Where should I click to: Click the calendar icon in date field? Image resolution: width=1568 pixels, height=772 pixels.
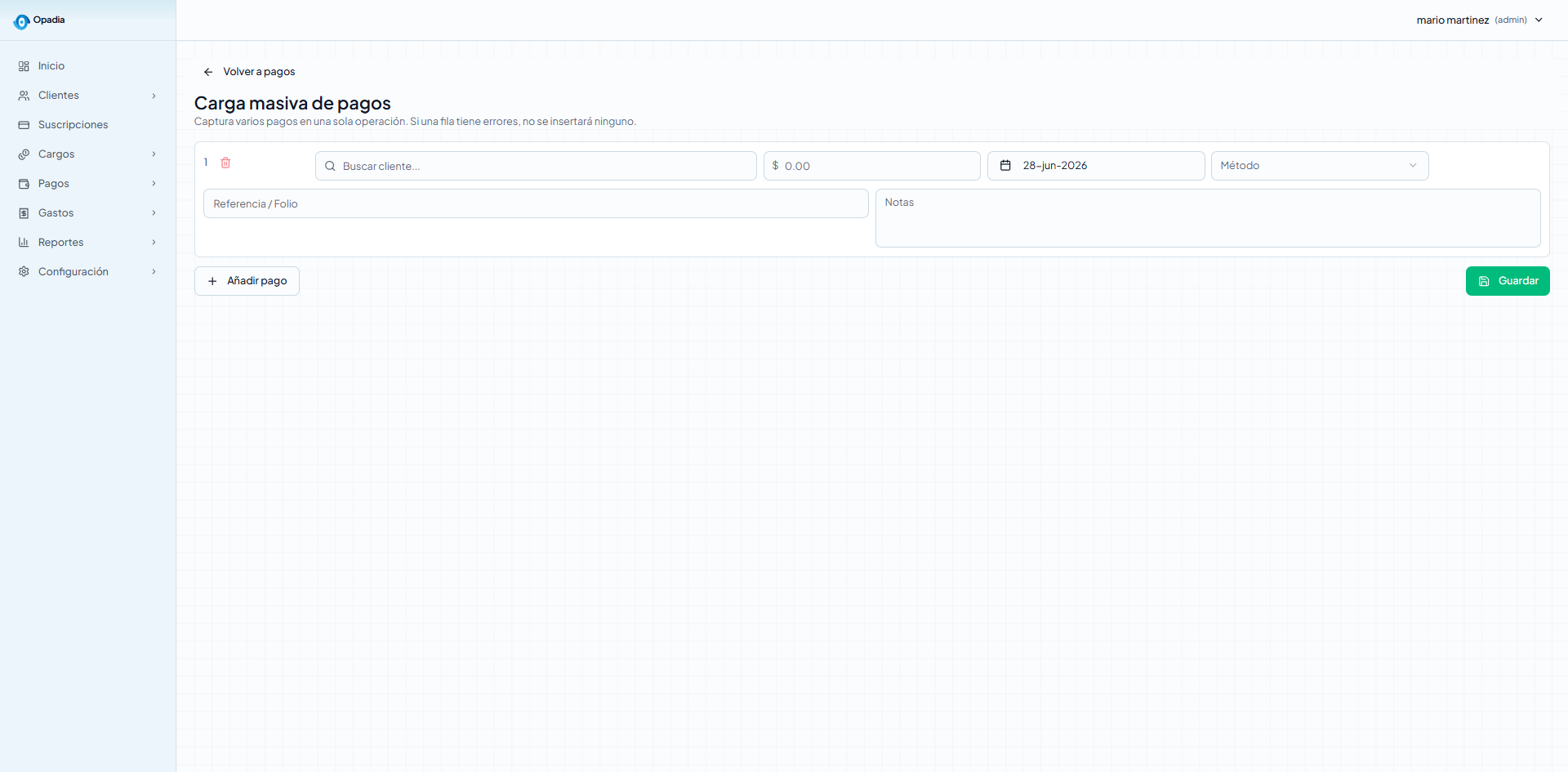[x=1005, y=165]
